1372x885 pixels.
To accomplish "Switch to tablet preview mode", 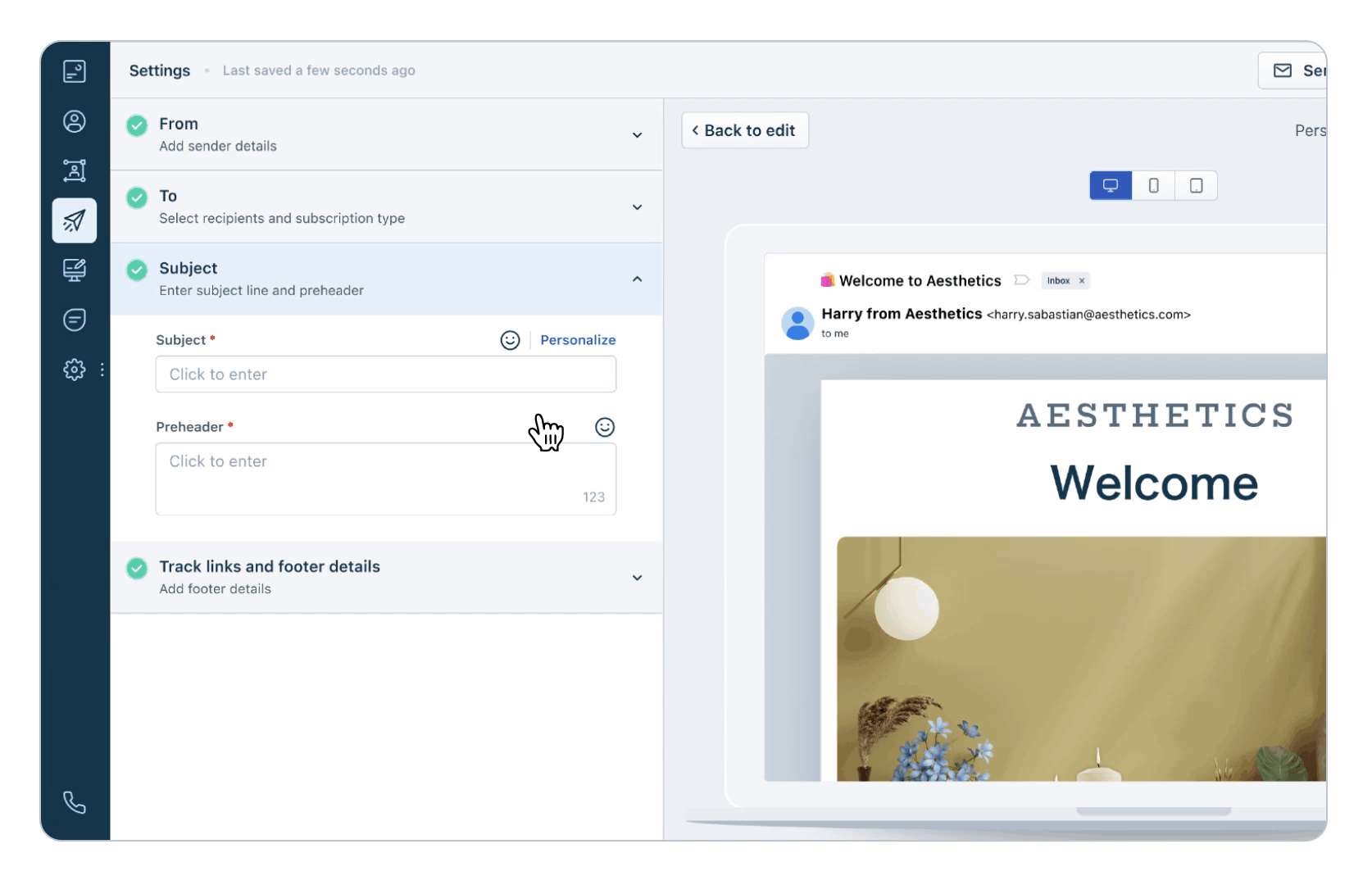I will click(x=1196, y=185).
